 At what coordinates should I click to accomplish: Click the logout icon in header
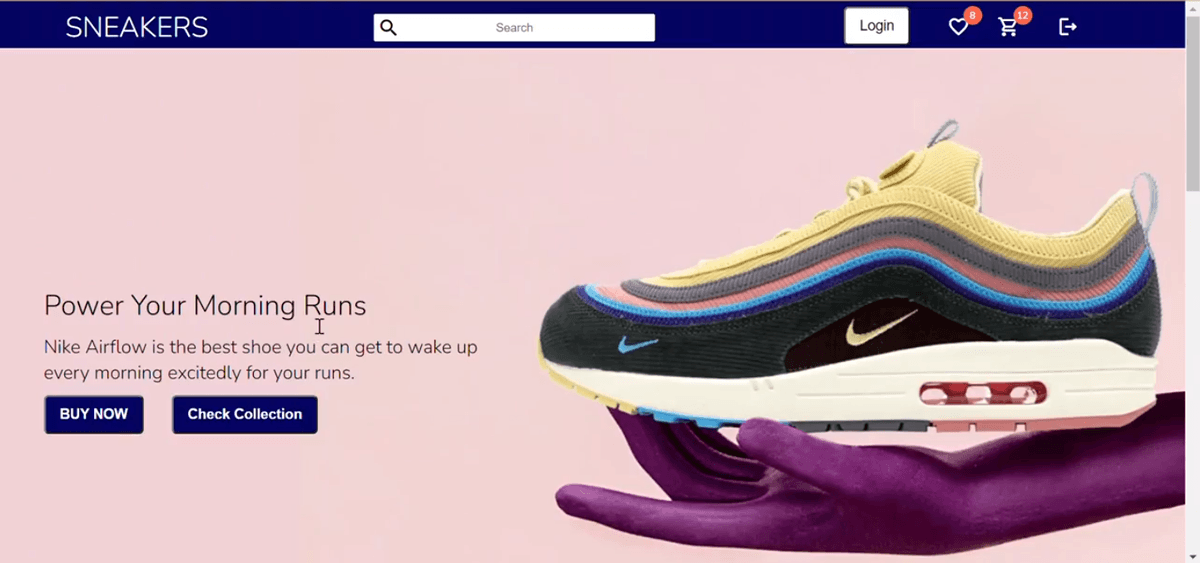click(x=1068, y=27)
